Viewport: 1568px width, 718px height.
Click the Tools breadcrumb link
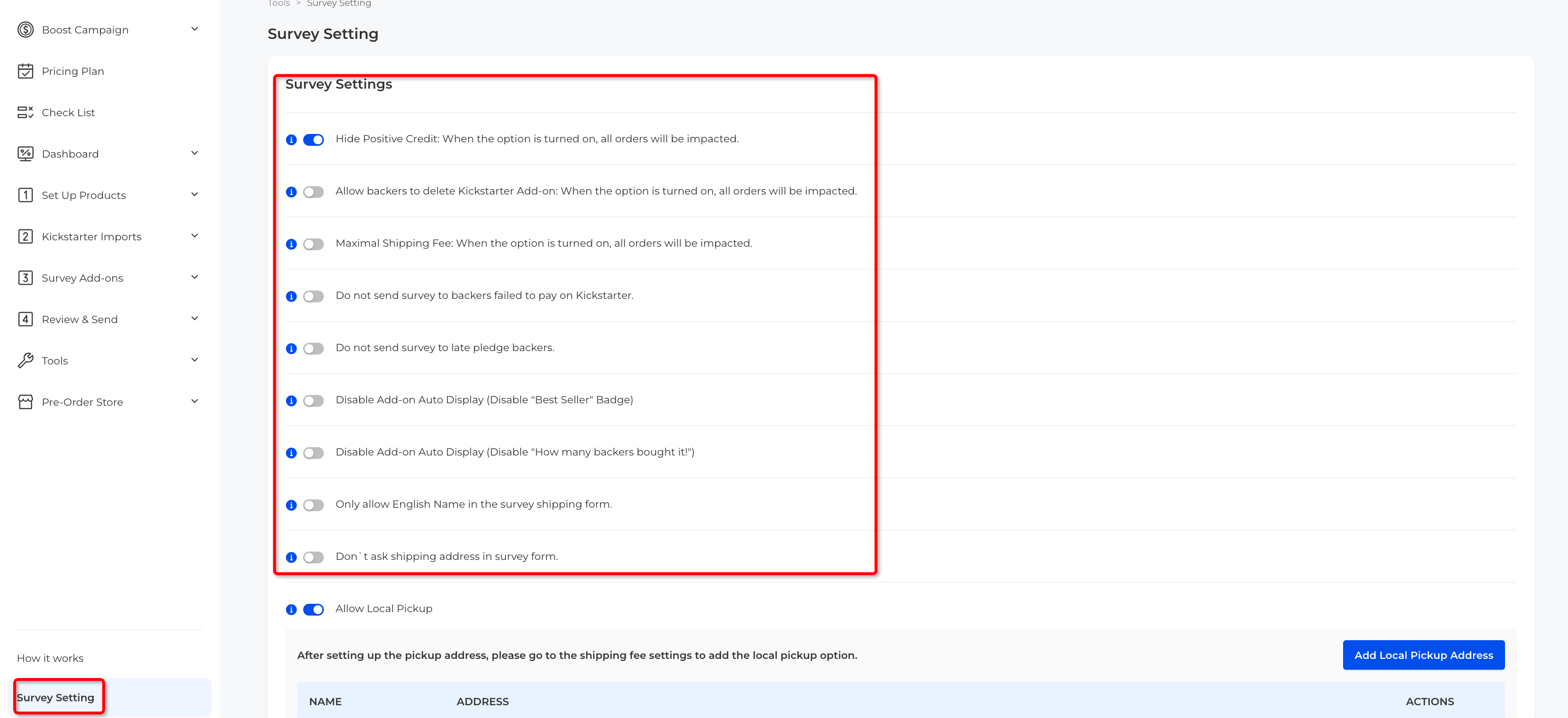(x=279, y=3)
